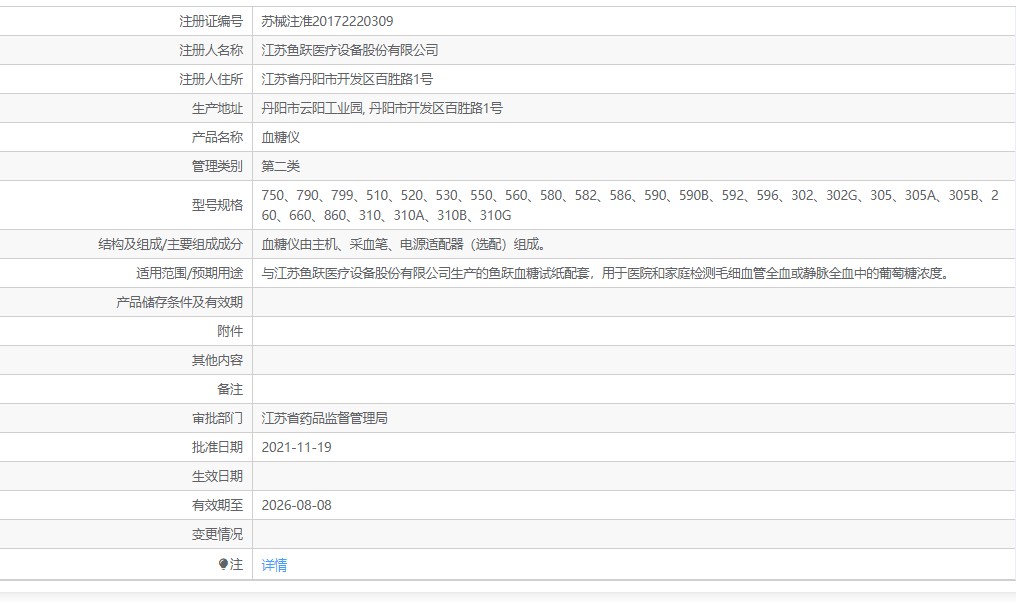Click the 产品名称 label
Screen dimensions: 1016x602
[x=217, y=137]
